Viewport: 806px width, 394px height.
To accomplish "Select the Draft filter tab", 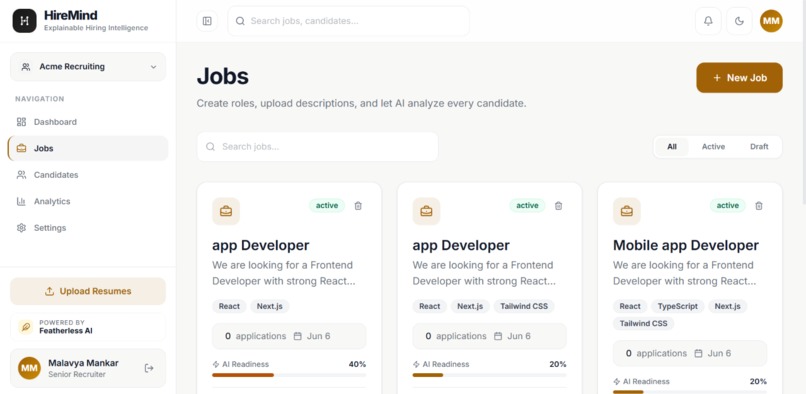I will (759, 147).
